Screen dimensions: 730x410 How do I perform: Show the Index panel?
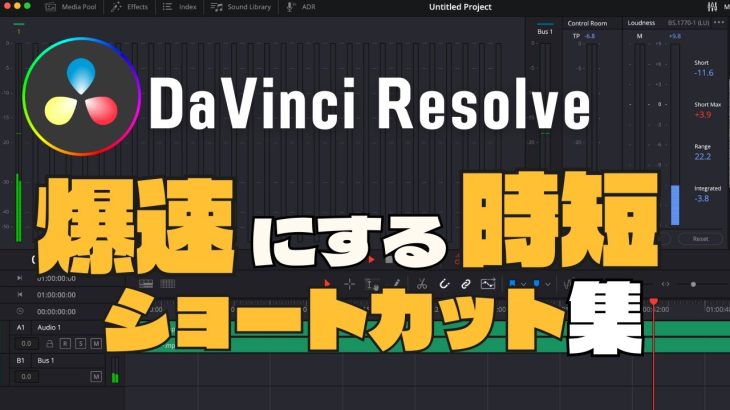[x=179, y=7]
